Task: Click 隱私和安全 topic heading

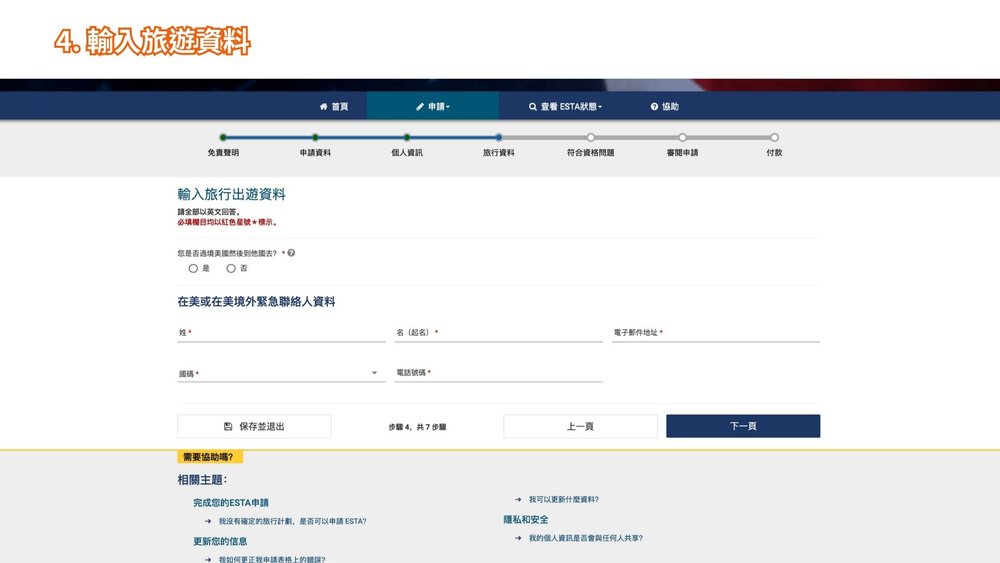Action: pyautogui.click(x=526, y=520)
